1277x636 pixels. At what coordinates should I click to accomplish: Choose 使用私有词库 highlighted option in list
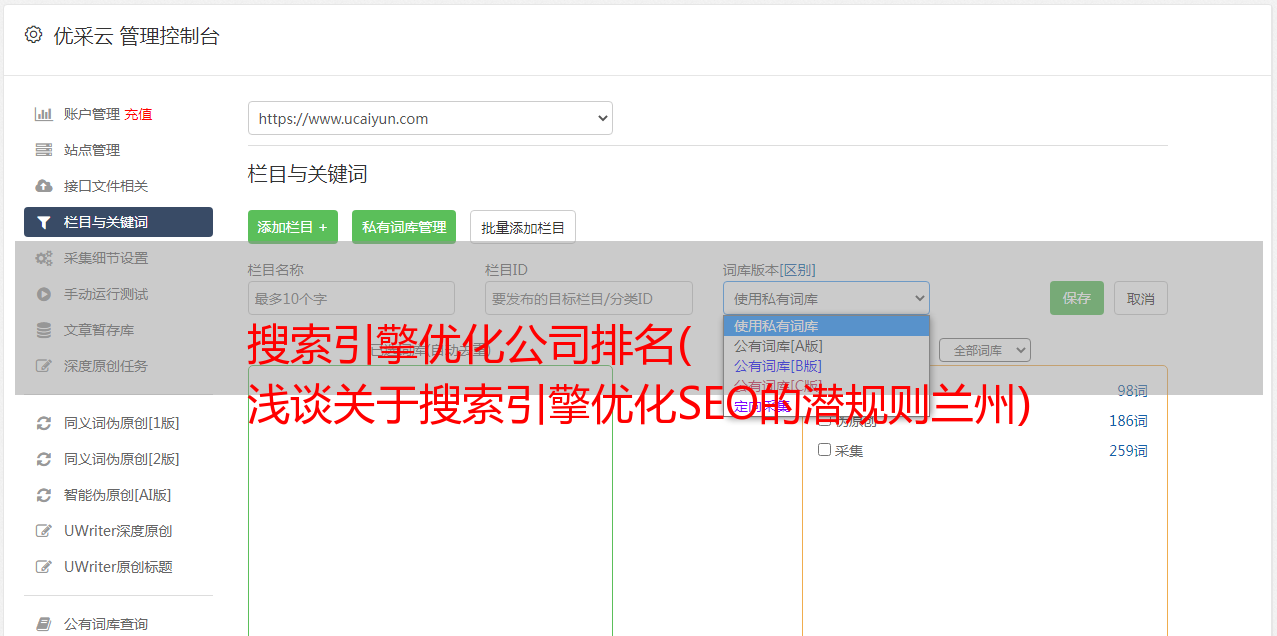click(826, 326)
